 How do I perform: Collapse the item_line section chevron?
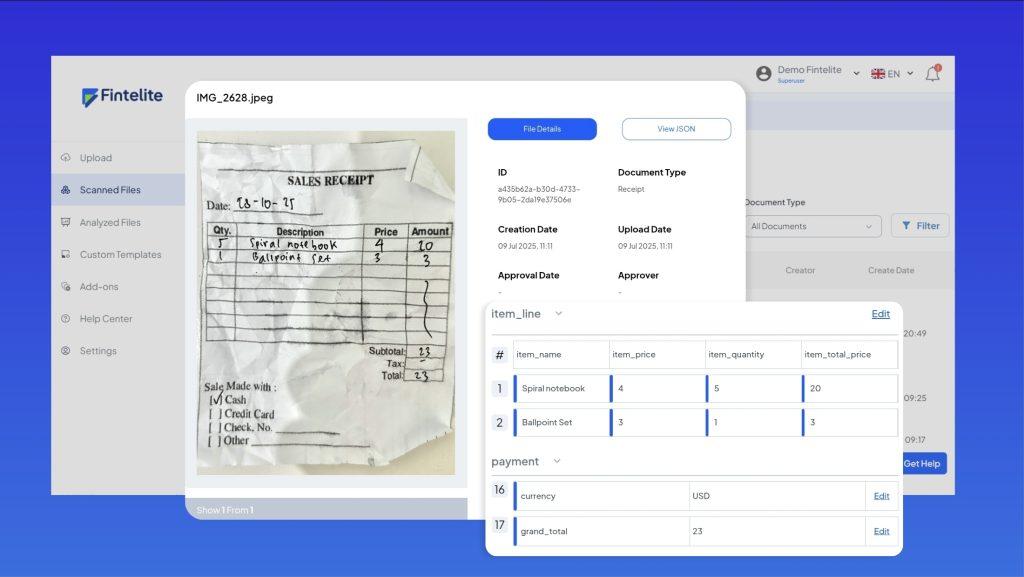point(559,314)
